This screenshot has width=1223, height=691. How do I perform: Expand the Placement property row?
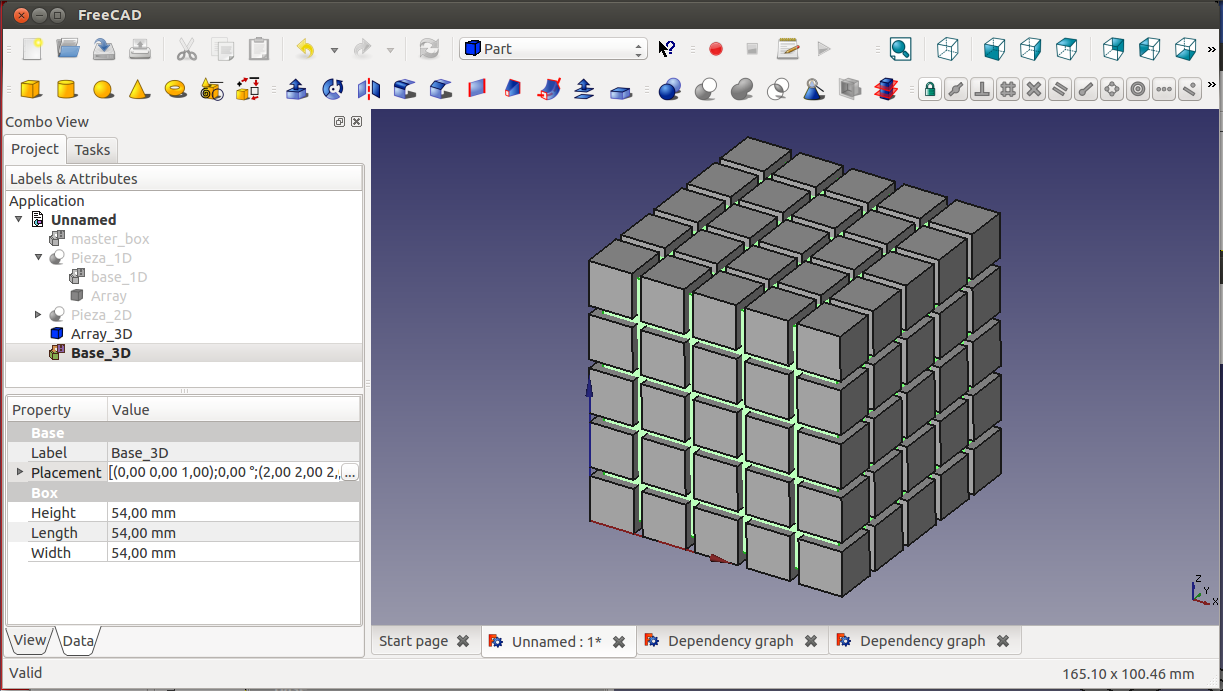[x=19, y=472]
